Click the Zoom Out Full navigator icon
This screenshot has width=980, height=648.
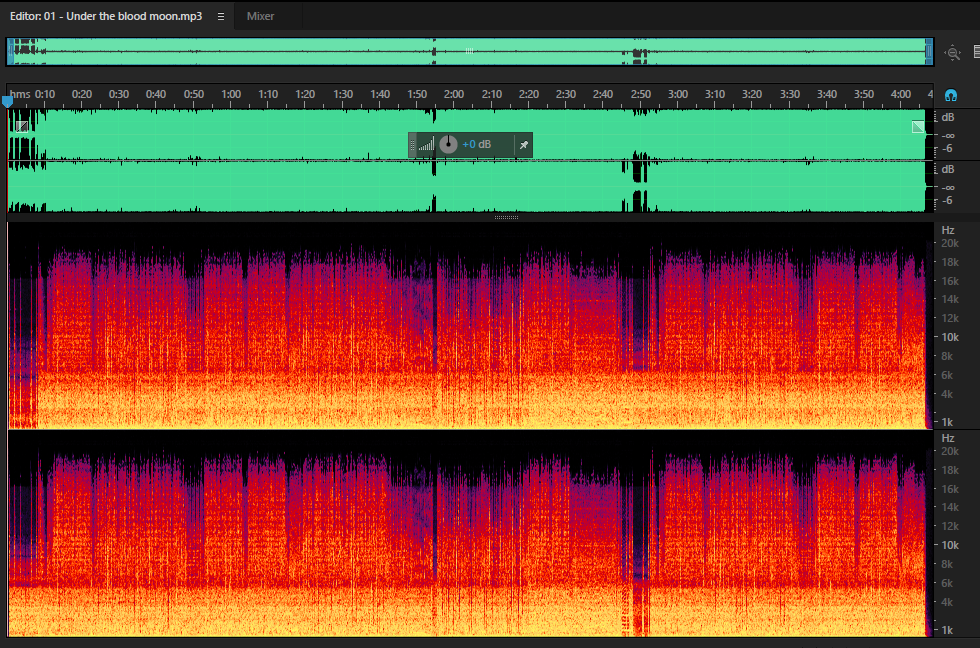tap(952, 53)
